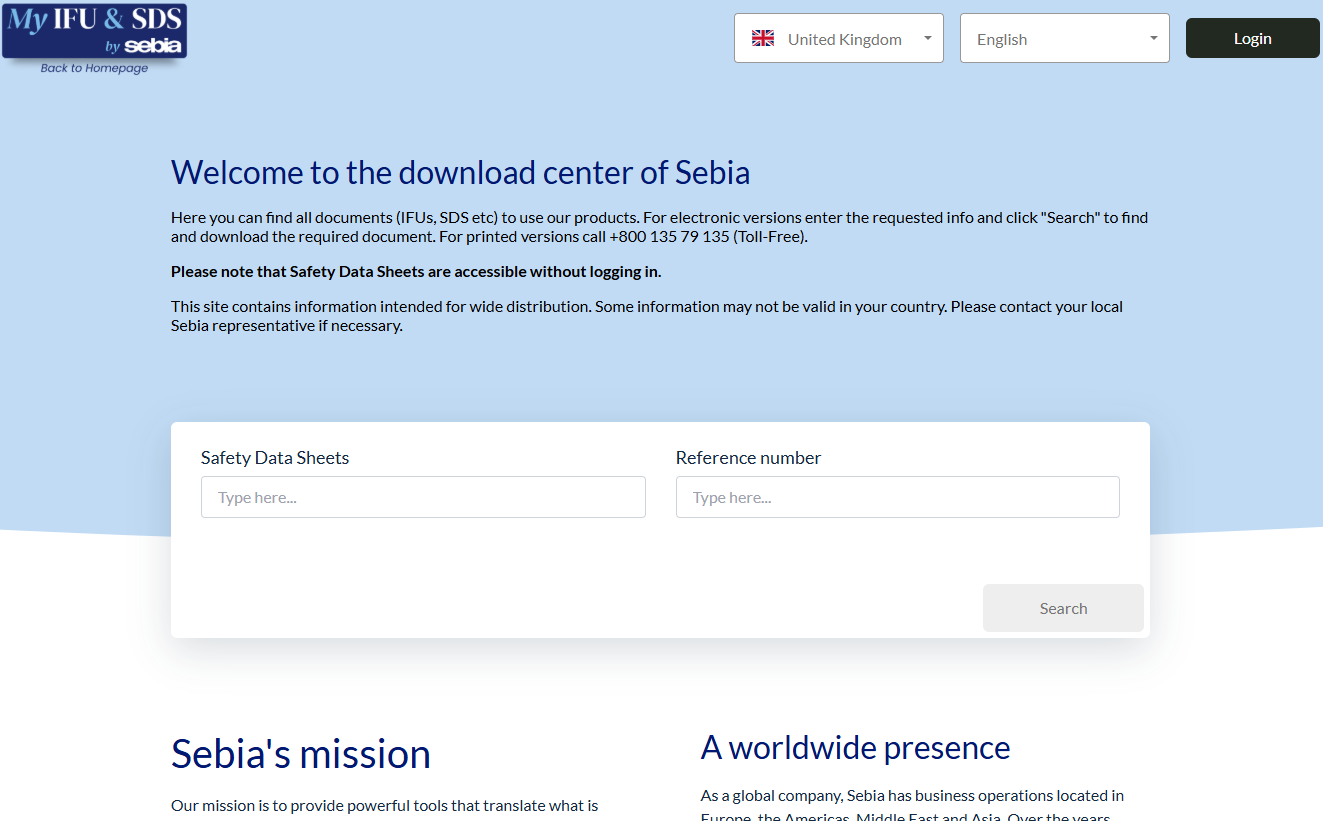The width and height of the screenshot is (1323, 821).
Task: Click the United Kingdom flag icon
Action: pyautogui.click(x=763, y=37)
